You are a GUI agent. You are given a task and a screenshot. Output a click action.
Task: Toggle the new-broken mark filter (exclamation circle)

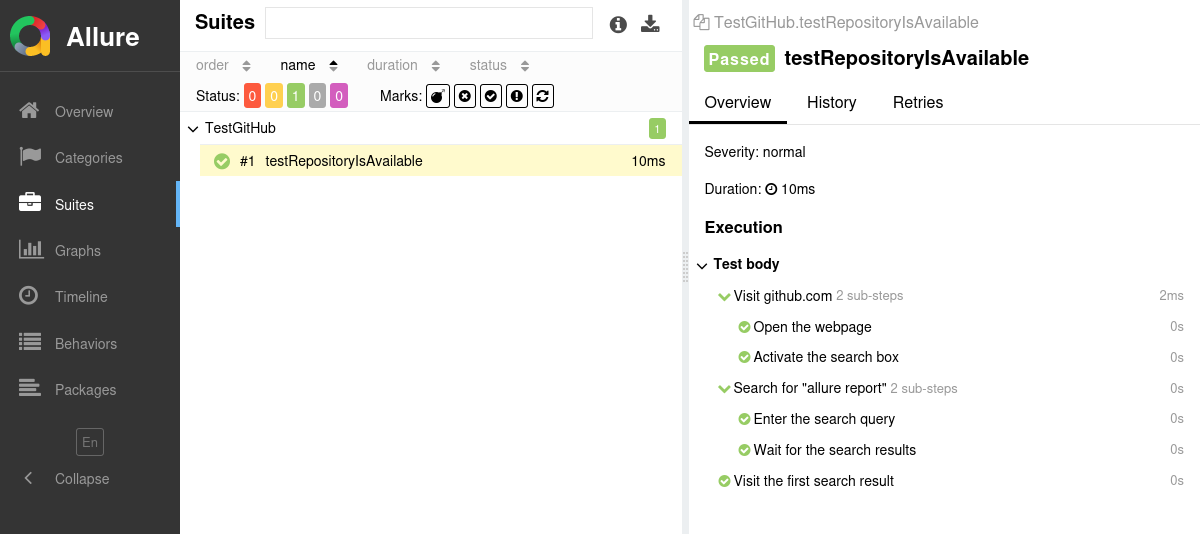[516, 96]
